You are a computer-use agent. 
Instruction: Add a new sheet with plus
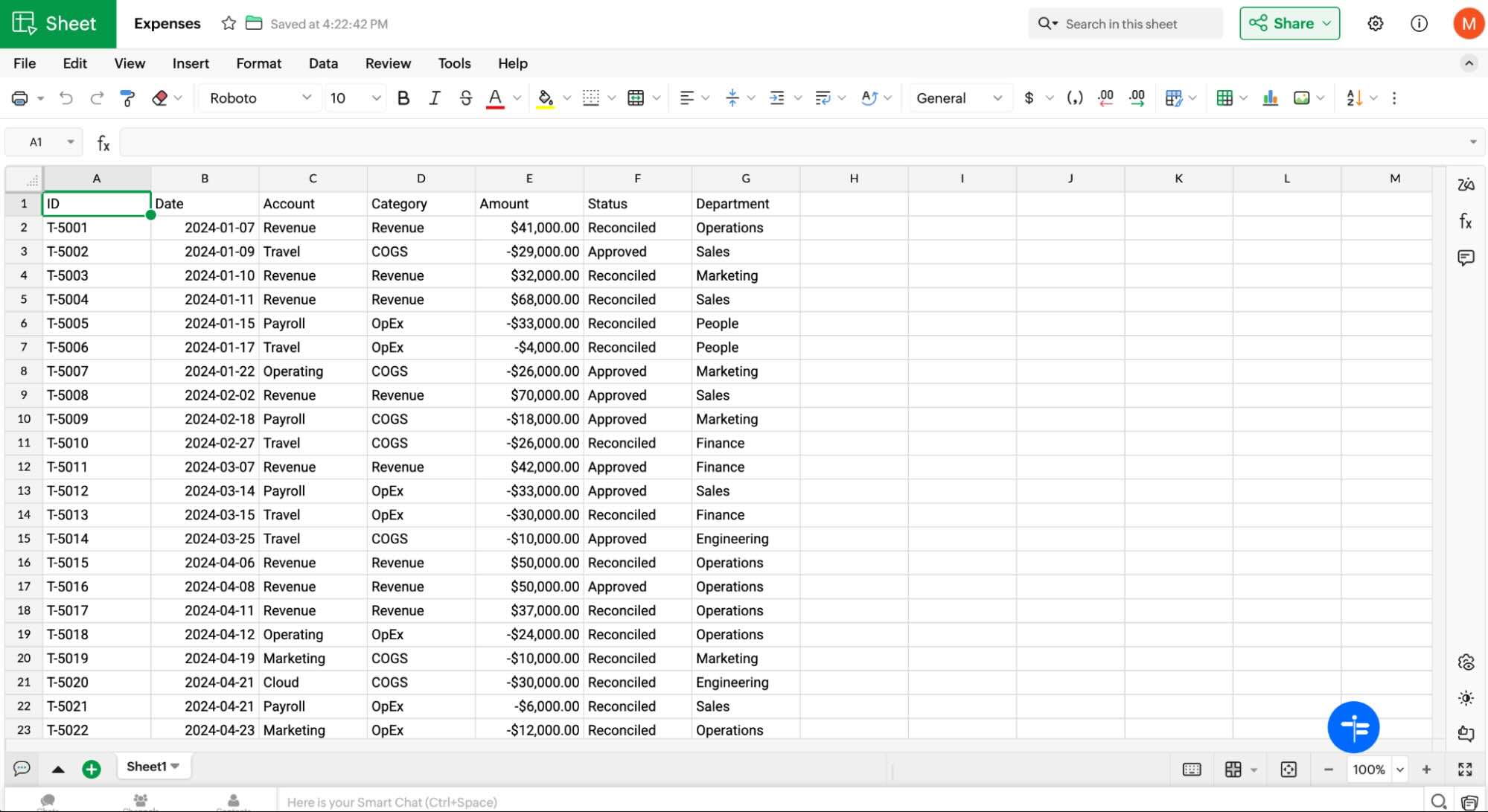[x=92, y=769]
